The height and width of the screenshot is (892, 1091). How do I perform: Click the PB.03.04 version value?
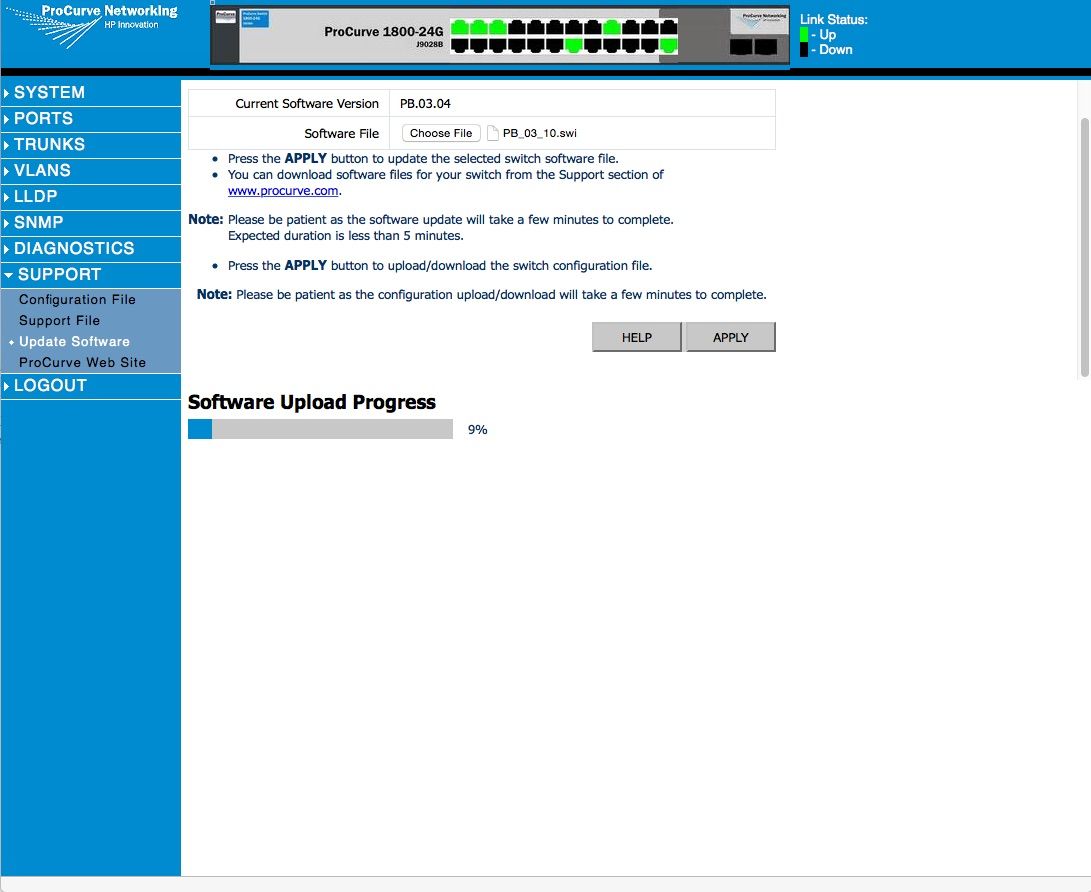(x=425, y=104)
